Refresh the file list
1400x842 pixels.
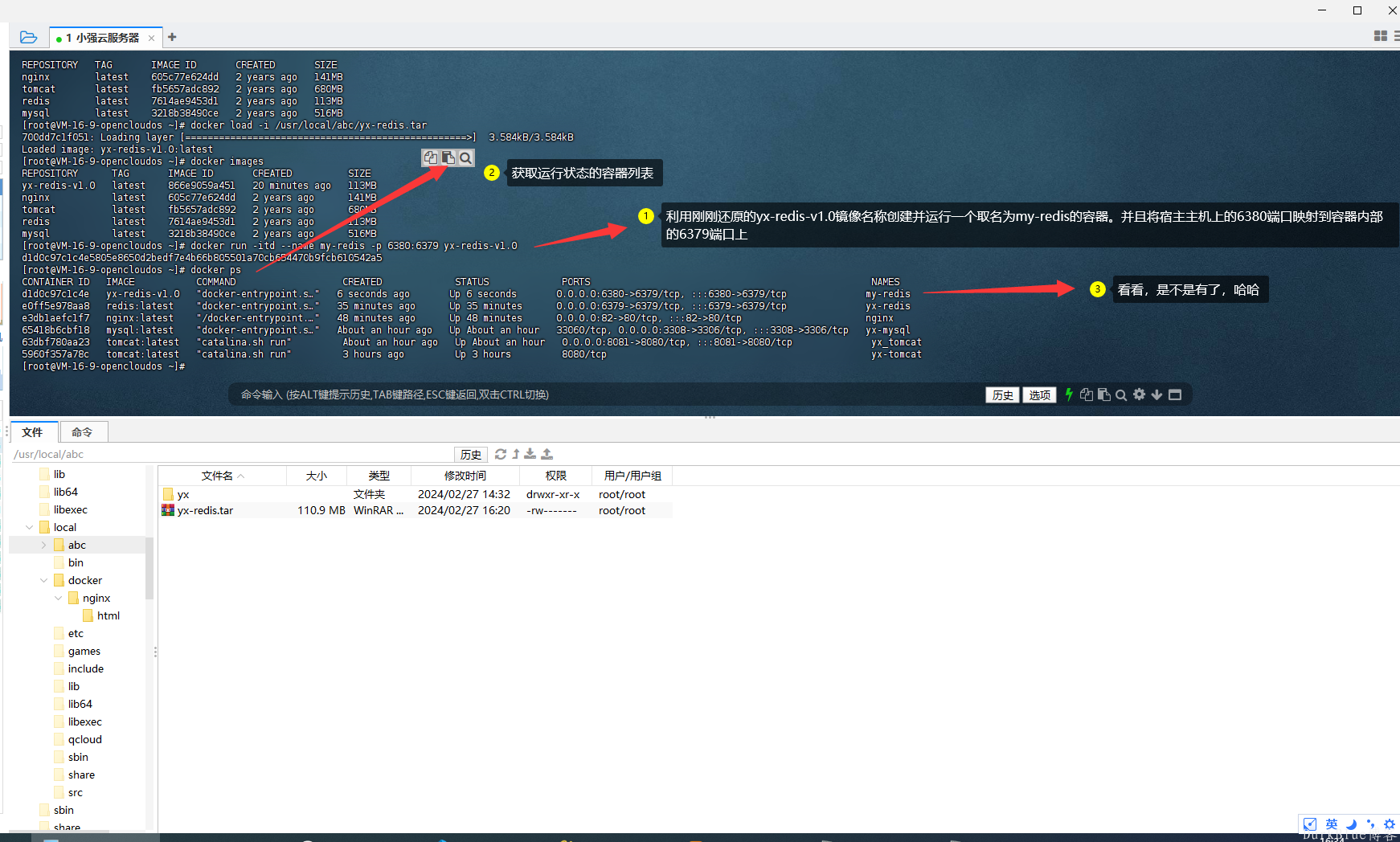pos(501,454)
